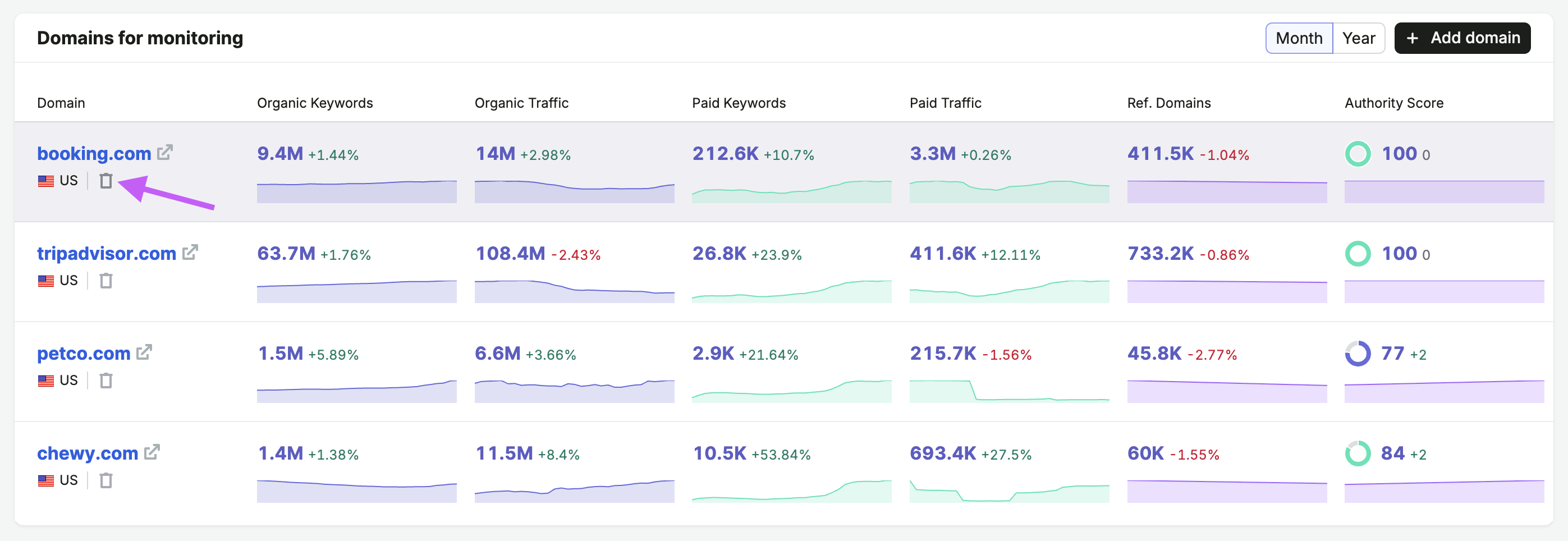Image resolution: width=1568 pixels, height=541 pixels.
Task: Click petco.com Paid Traffic trend chart
Action: click(1009, 391)
